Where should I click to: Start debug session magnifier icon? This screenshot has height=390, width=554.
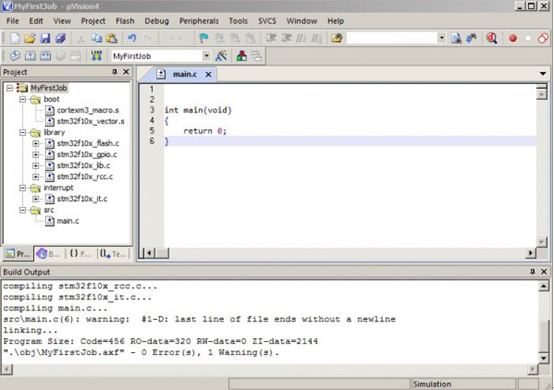coord(492,38)
